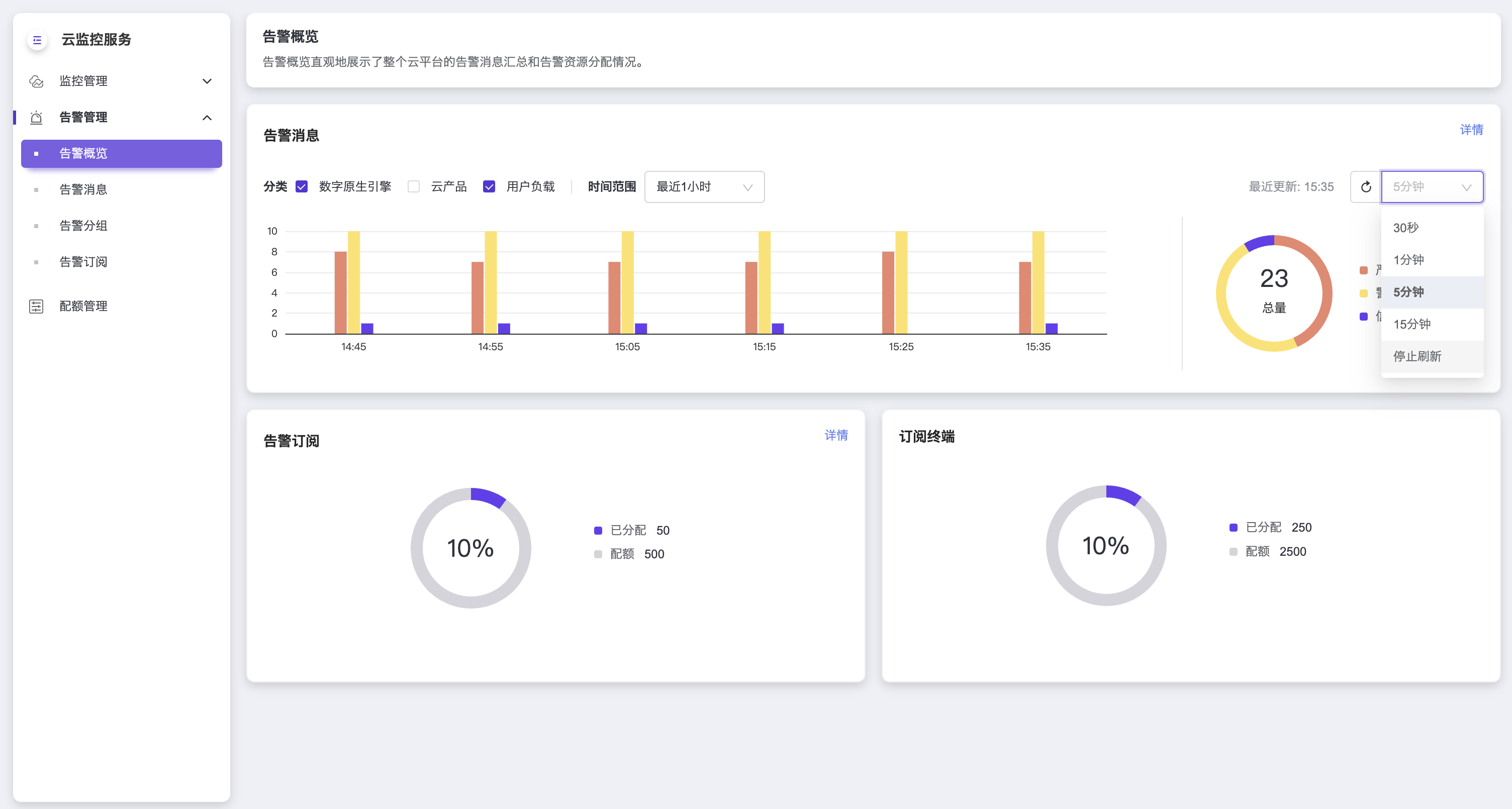Click the refresh icon button
This screenshot has height=809, width=1512.
click(1366, 186)
